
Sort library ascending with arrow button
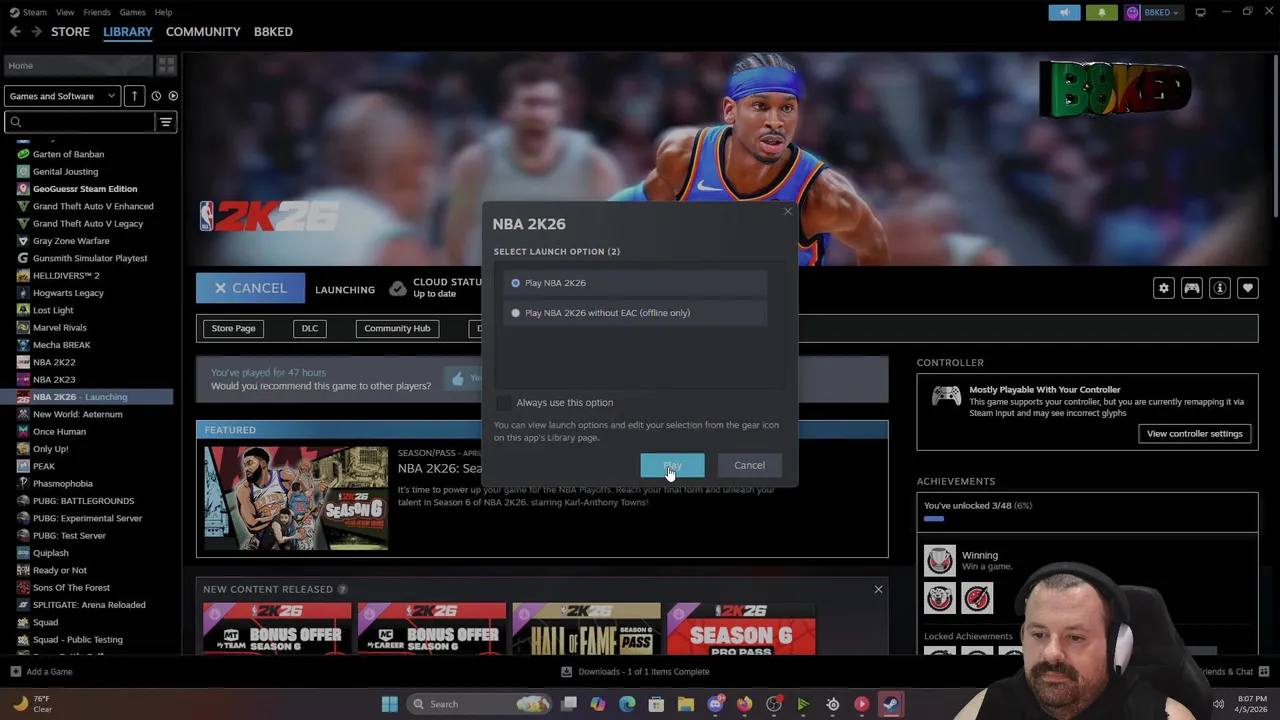[134, 96]
